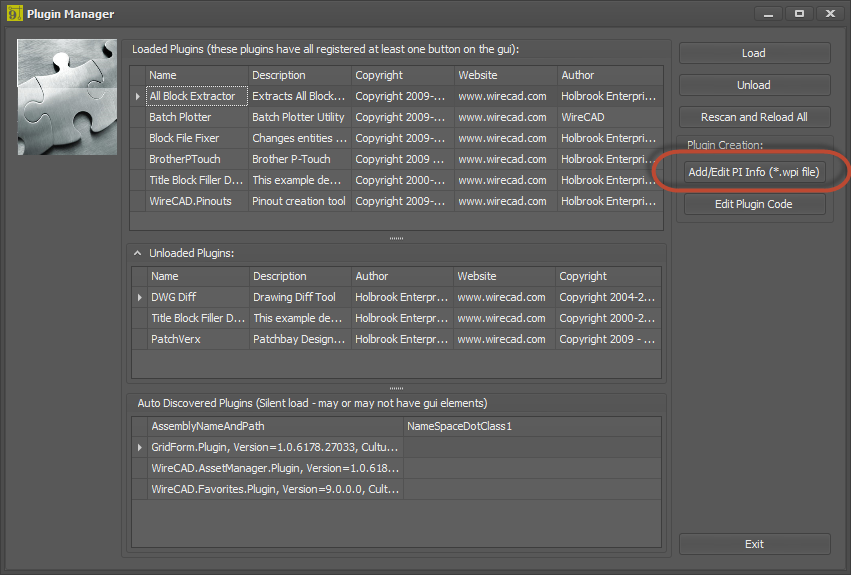This screenshot has width=851, height=575.
Task: Select the WireCAD.Pinouts plugin
Action: [x=197, y=201]
